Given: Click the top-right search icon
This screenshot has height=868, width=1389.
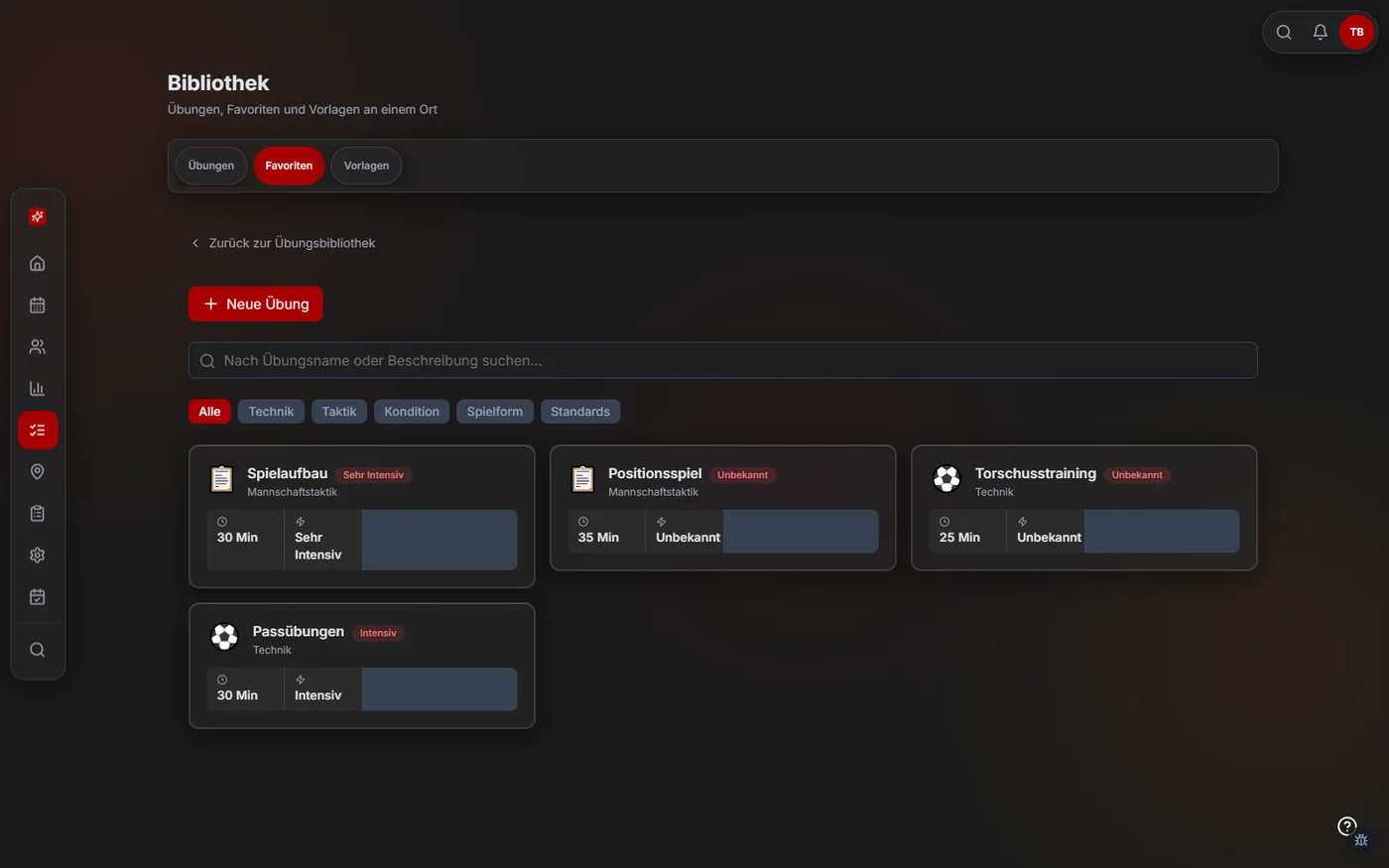Looking at the screenshot, I should [x=1284, y=32].
